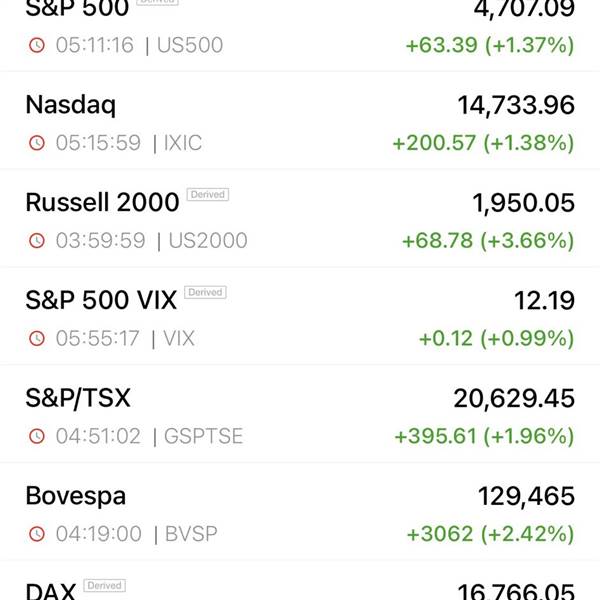Screen dimensions: 600x600
Task: Tap the S&P 500 +63.39 change figure
Action: [441, 45]
